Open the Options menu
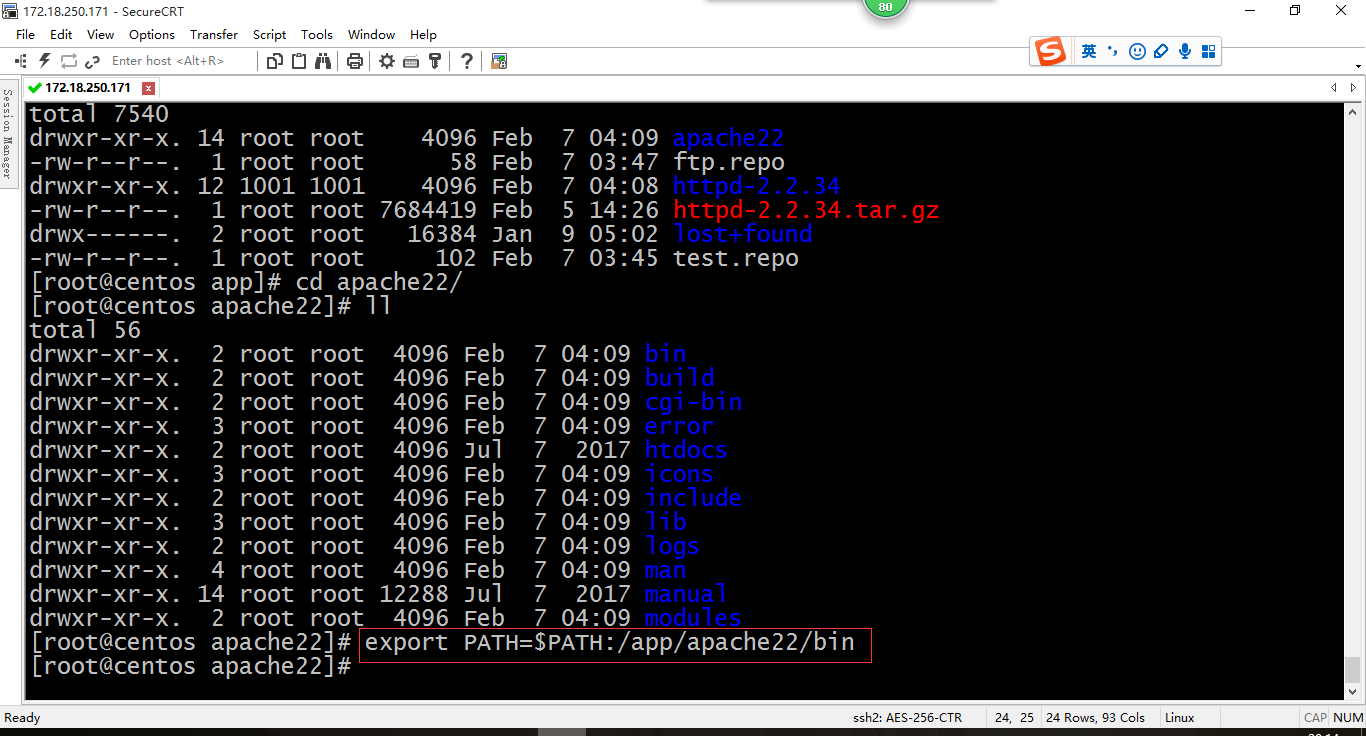 click(152, 34)
